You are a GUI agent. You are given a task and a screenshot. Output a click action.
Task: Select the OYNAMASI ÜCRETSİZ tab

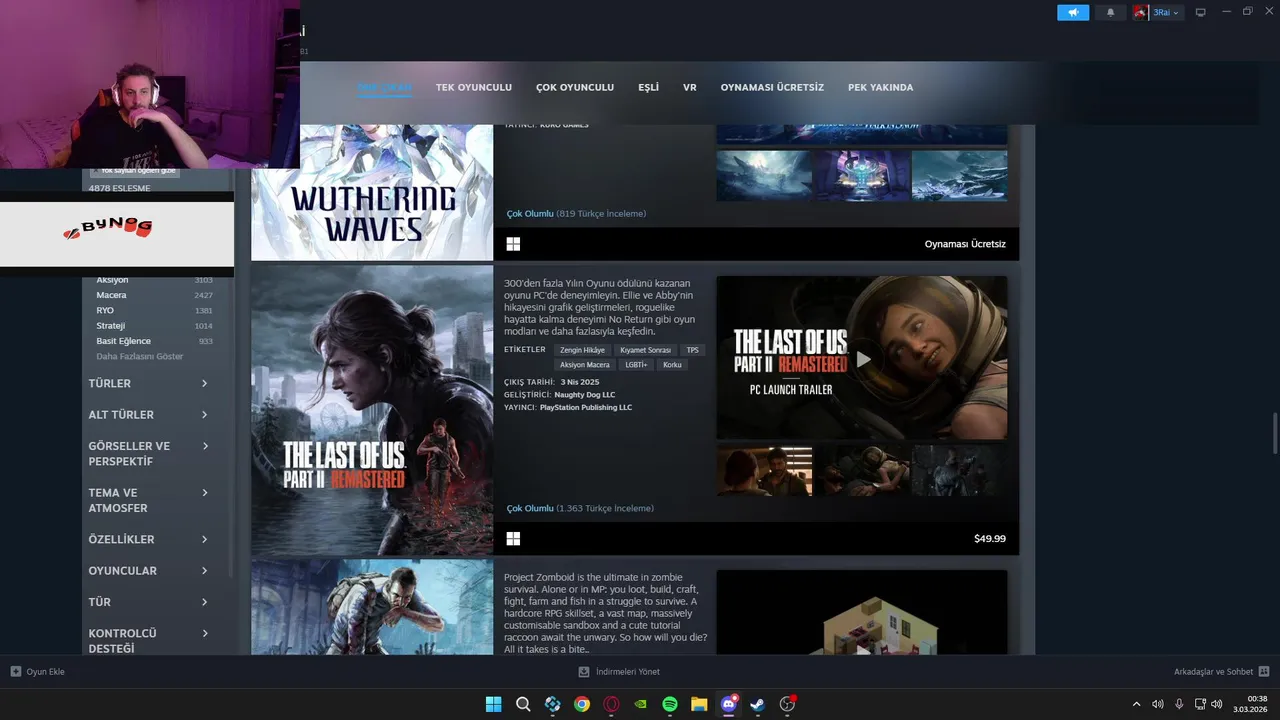tap(772, 87)
